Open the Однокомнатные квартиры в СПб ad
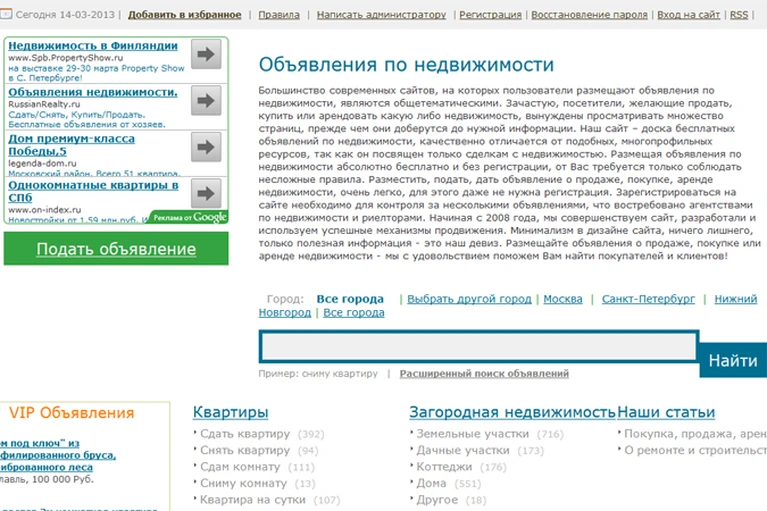This screenshot has height=511, width=767. coord(93,191)
